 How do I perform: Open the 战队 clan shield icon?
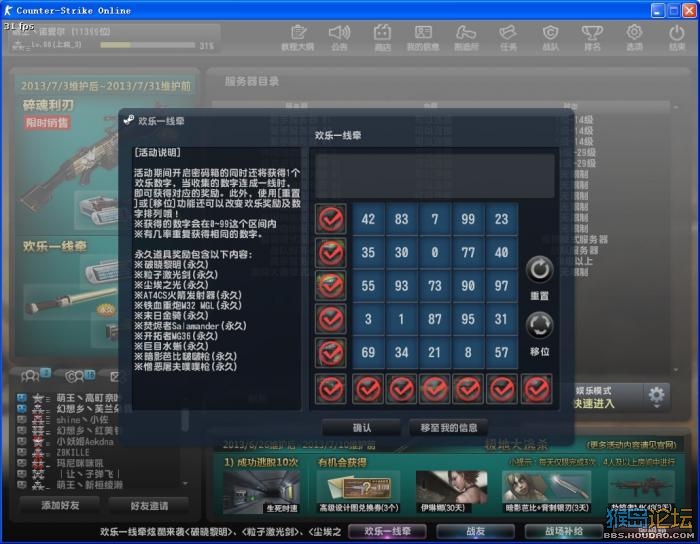point(550,37)
